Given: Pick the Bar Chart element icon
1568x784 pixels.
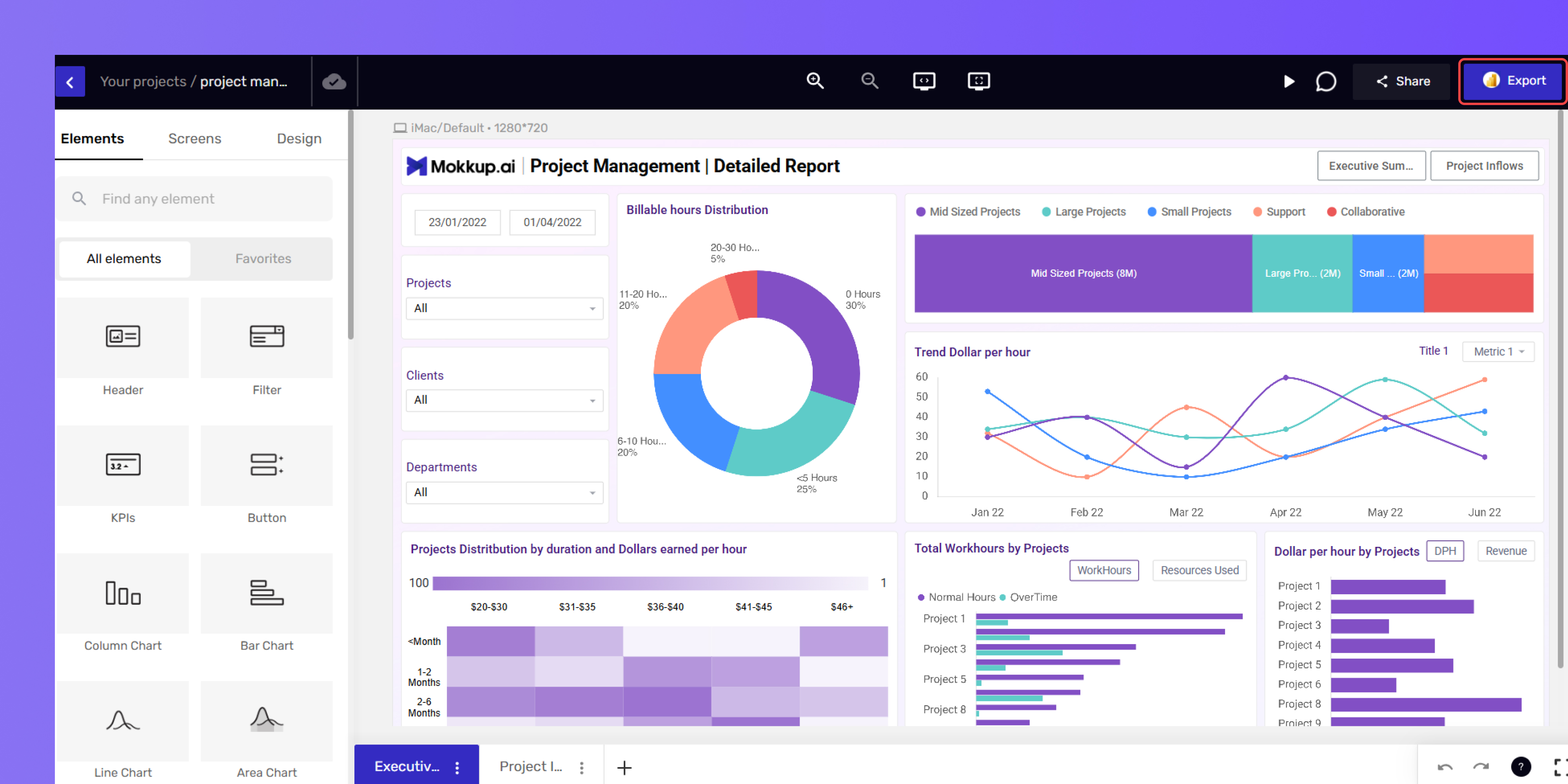Looking at the screenshot, I should 267,593.
